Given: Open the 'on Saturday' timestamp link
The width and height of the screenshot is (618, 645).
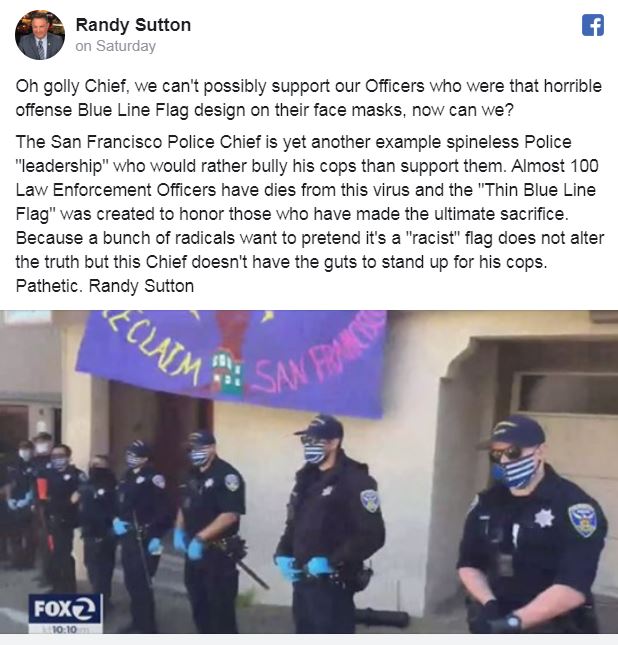Looking at the screenshot, I should tap(116, 46).
